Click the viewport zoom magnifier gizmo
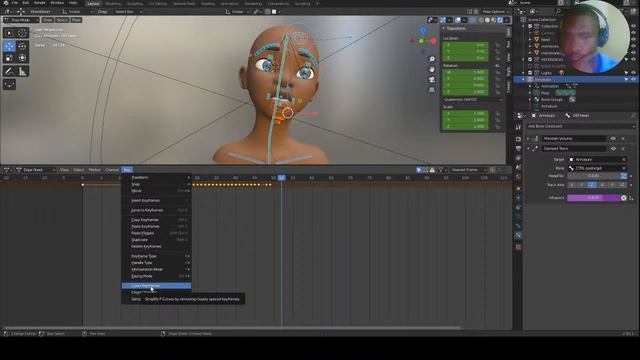 pos(432,59)
